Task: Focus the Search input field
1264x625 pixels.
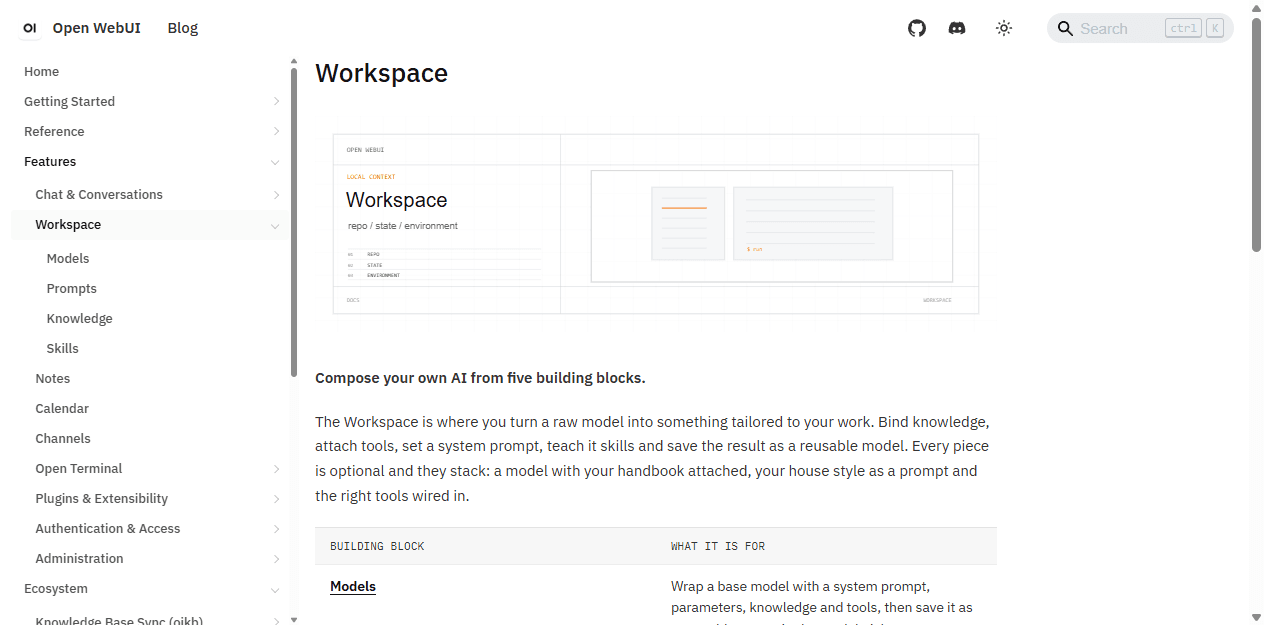Action: coord(1140,28)
